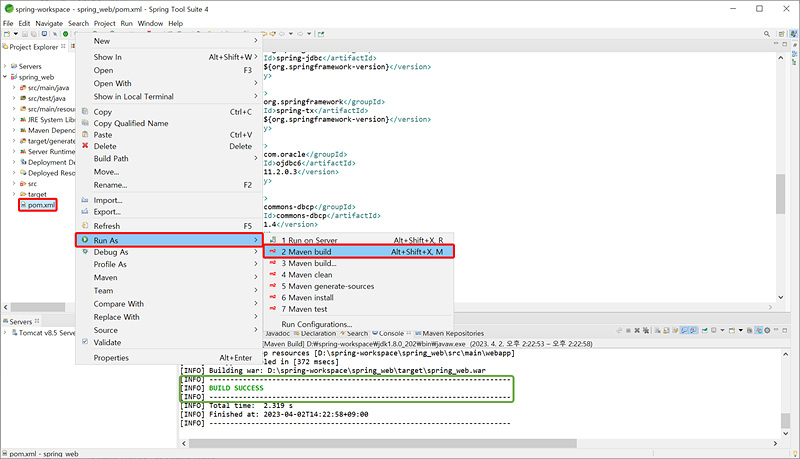Maximize the Console view panel

785,330
